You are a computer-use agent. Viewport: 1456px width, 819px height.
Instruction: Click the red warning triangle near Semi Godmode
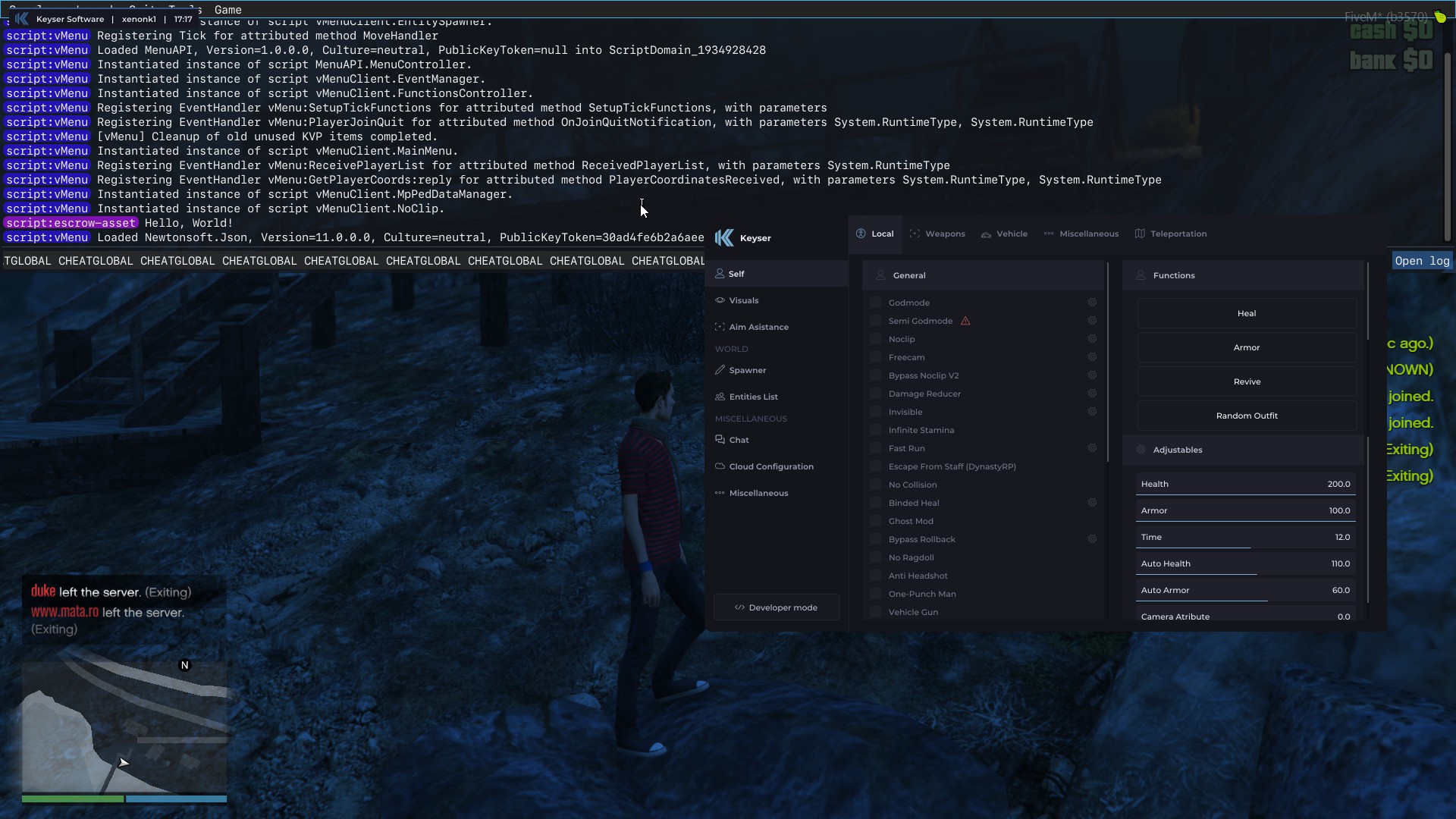(x=965, y=321)
